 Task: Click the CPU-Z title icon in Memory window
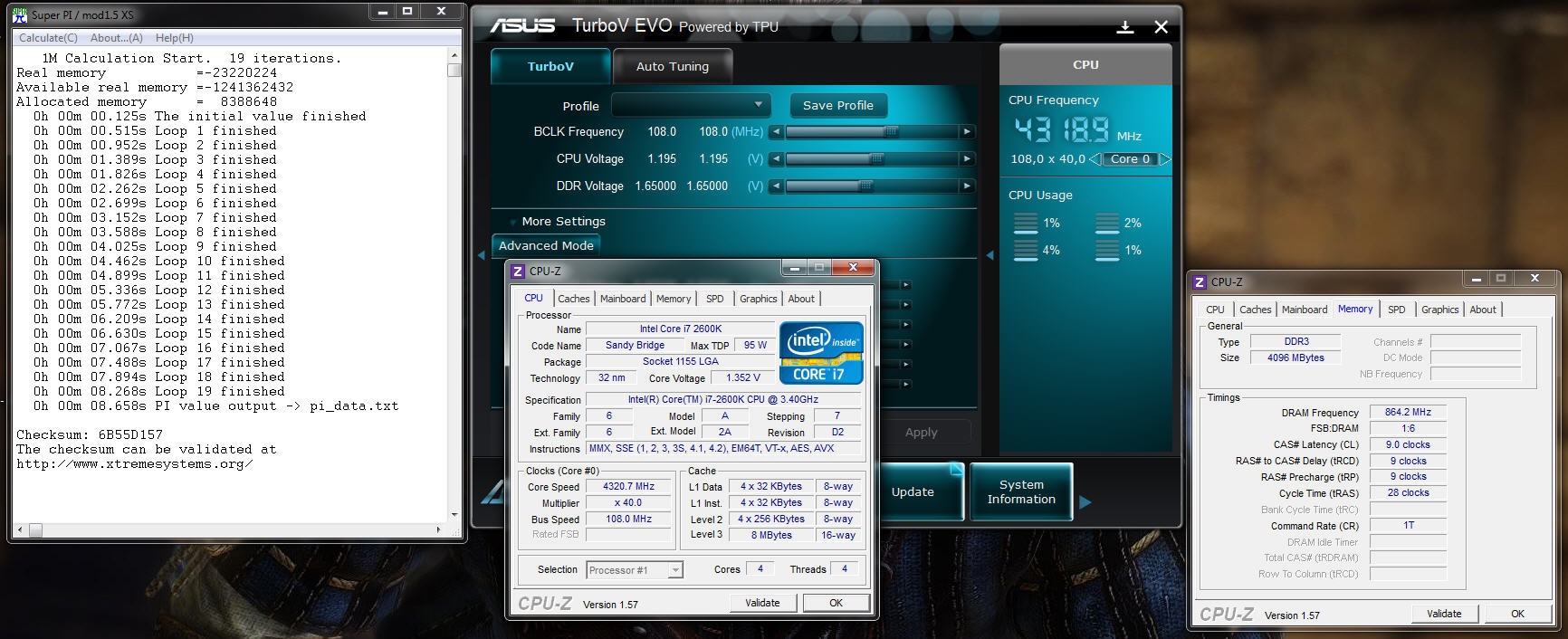click(1200, 282)
